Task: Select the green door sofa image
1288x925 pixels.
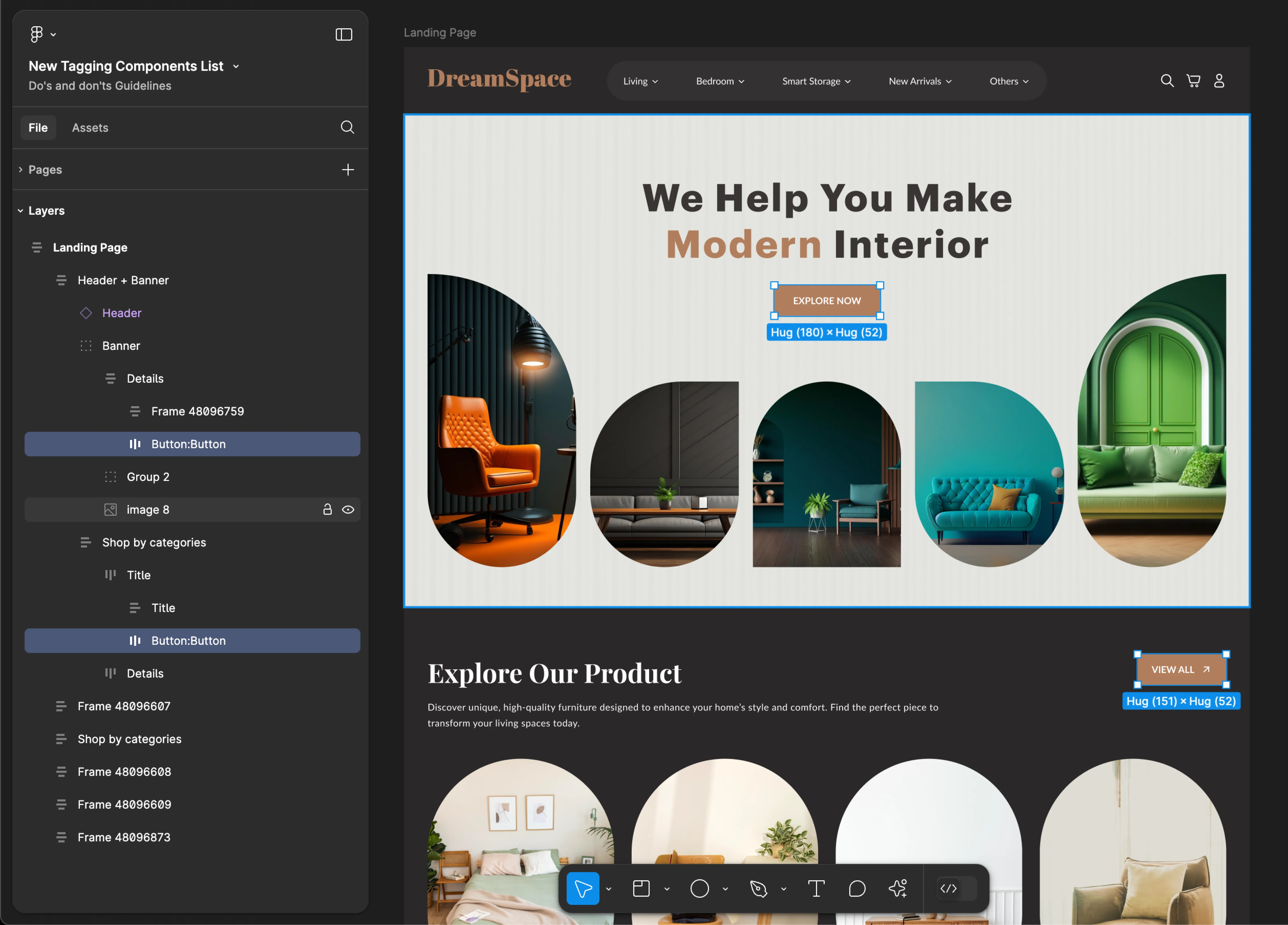Action: [x=1152, y=420]
